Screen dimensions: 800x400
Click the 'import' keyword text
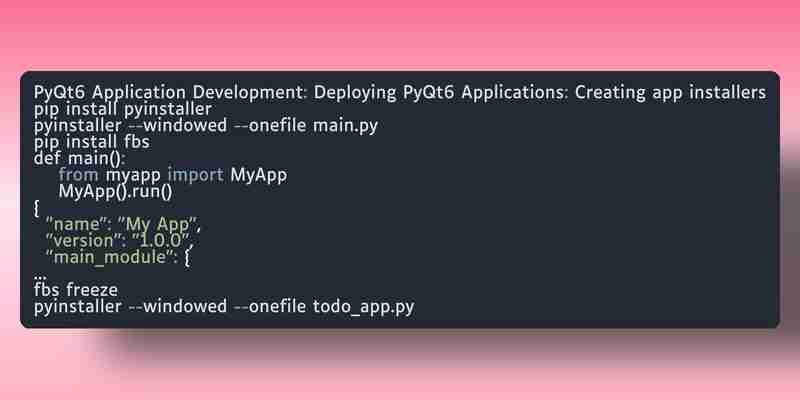click(195, 175)
